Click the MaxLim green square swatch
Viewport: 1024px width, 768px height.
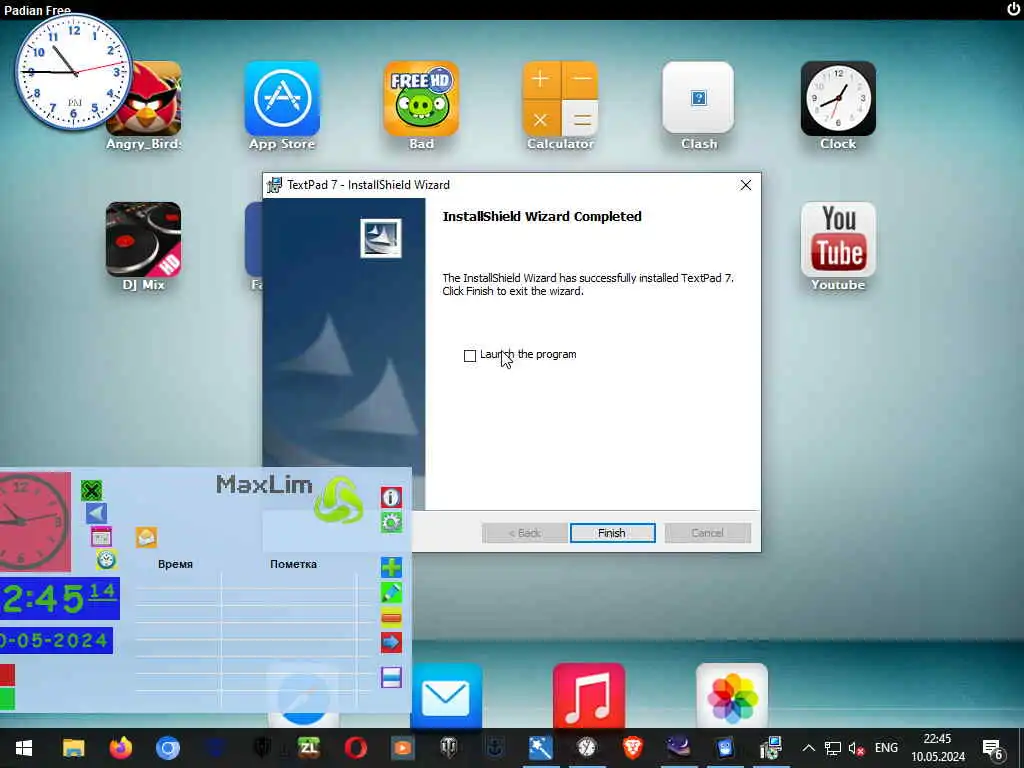[7, 699]
